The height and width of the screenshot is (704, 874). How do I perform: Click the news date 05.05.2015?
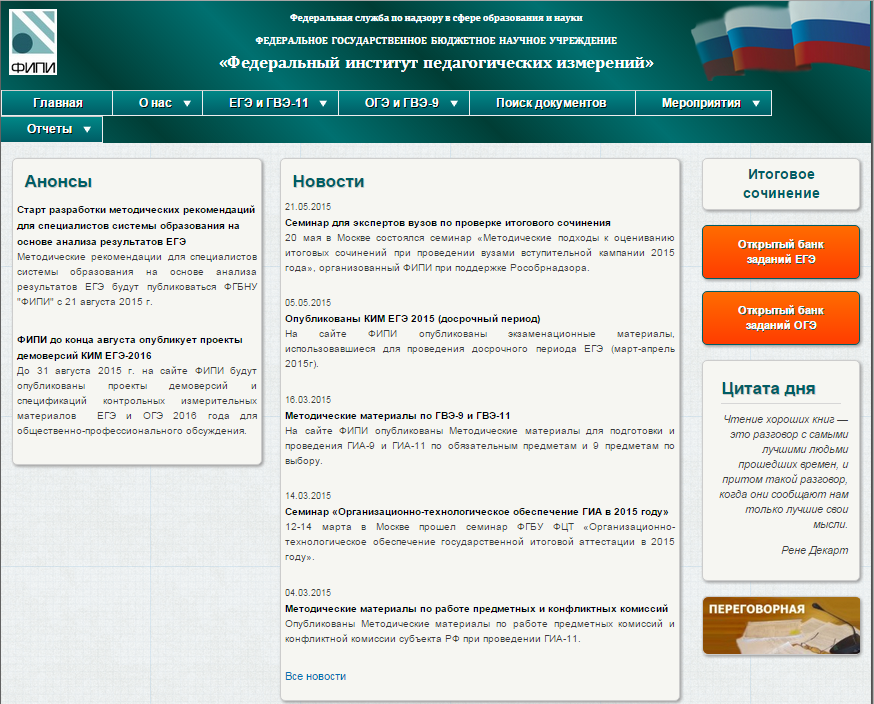pyautogui.click(x=308, y=303)
